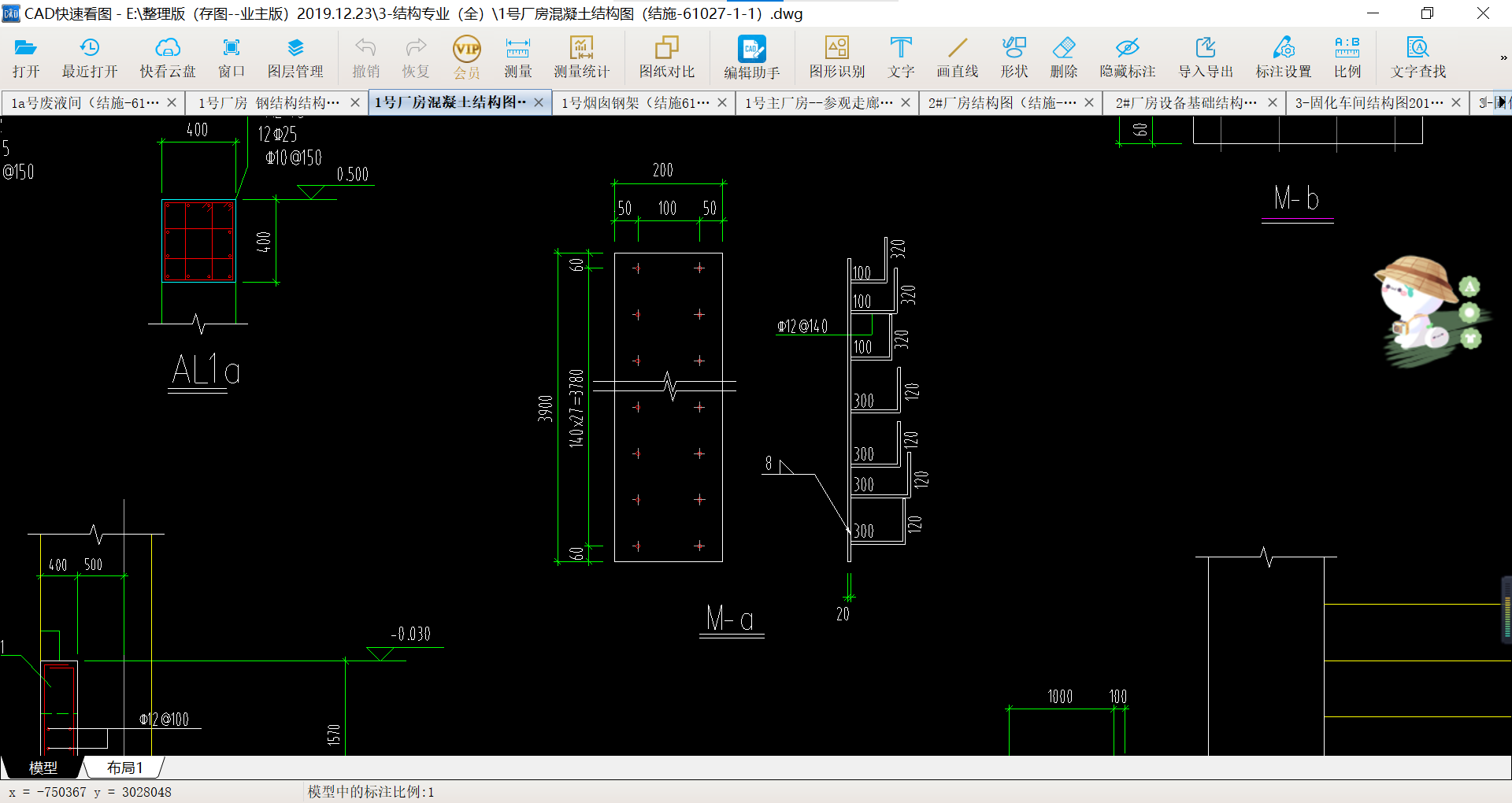Screen dimensions: 1512x803
Task: Close the 1号烟囱钢架 tab
Action: click(x=722, y=102)
